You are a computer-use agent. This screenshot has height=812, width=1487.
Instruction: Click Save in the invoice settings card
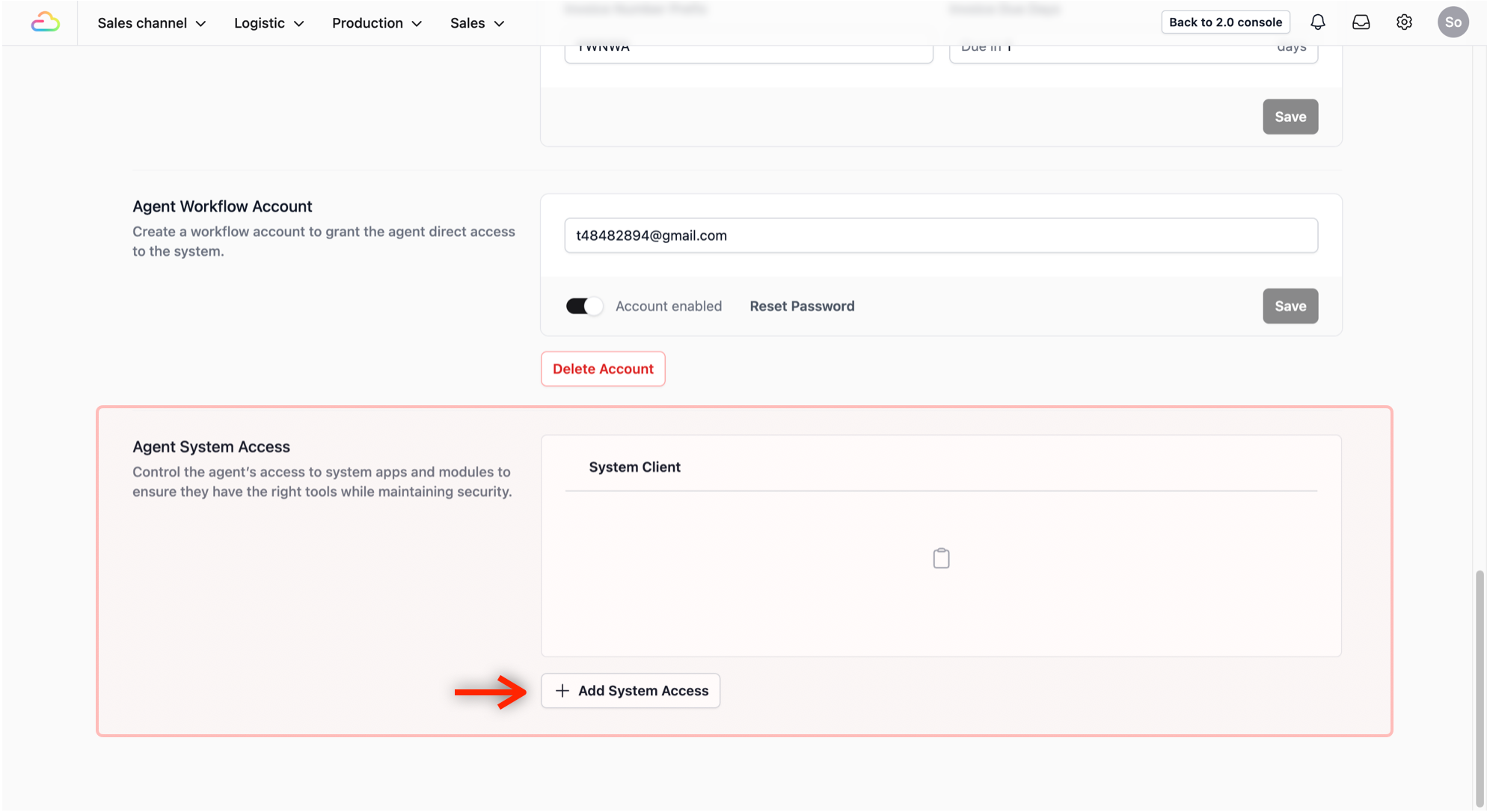[x=1290, y=117]
